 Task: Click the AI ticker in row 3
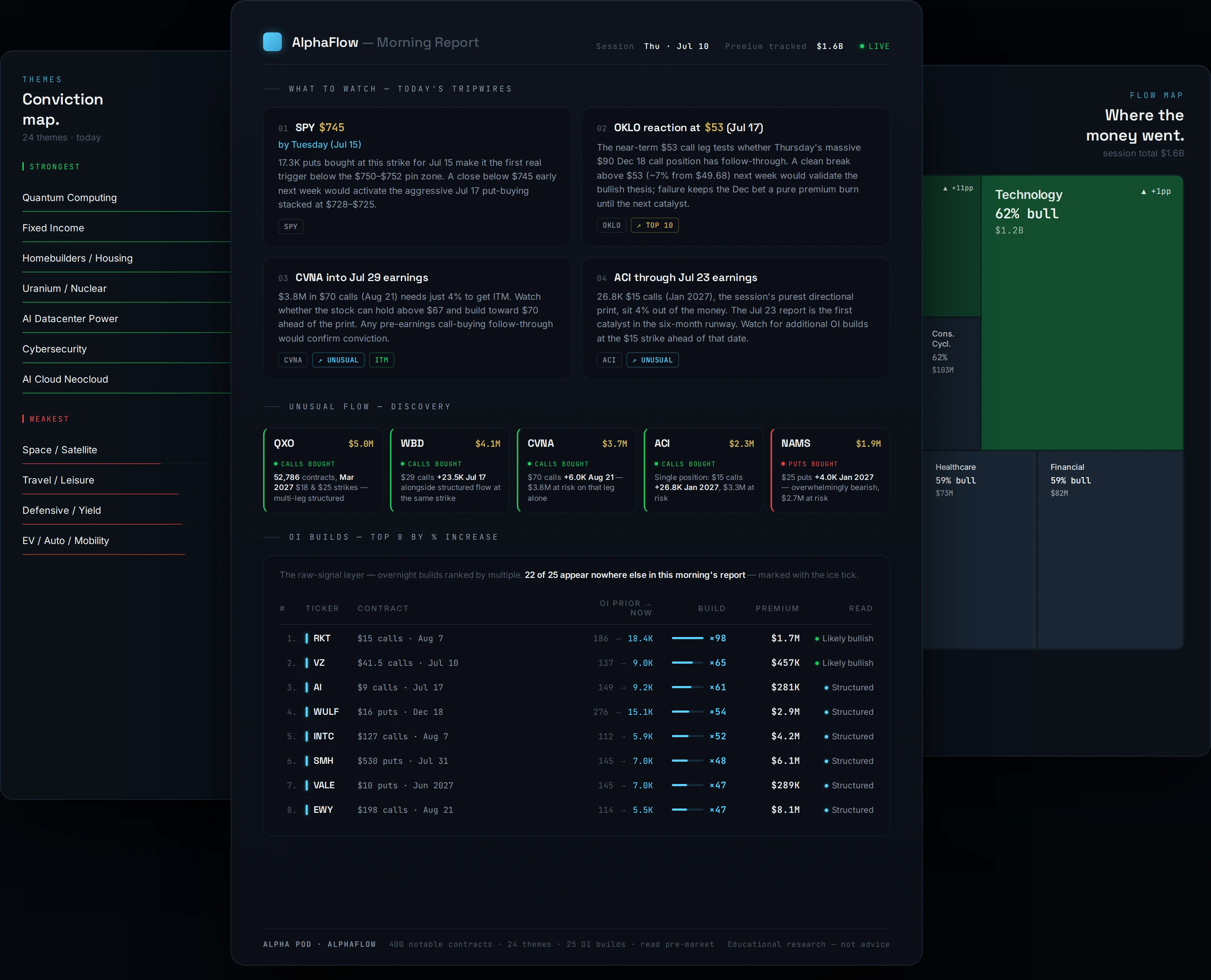coord(317,687)
